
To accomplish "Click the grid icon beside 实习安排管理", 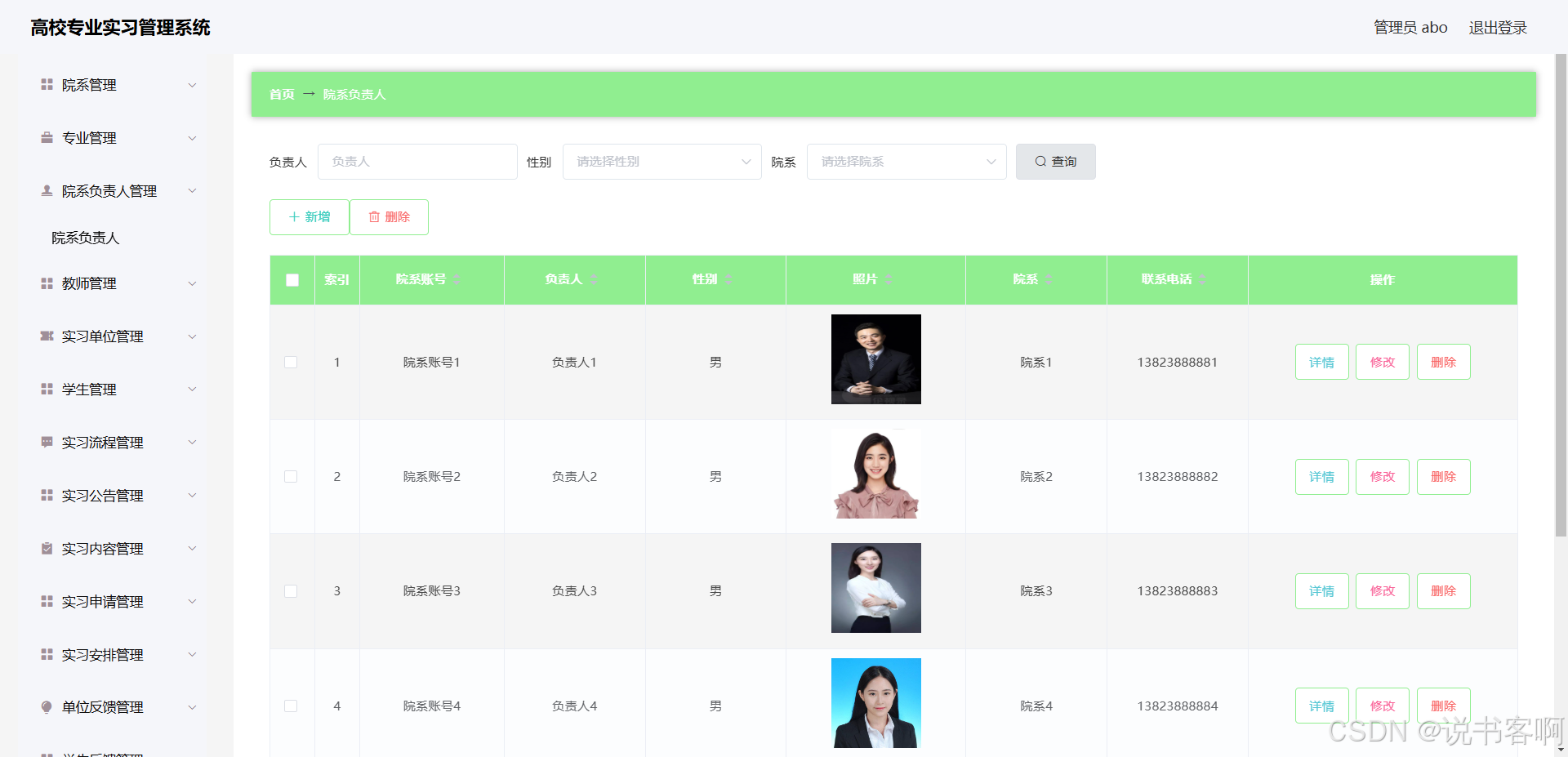I will click(47, 655).
